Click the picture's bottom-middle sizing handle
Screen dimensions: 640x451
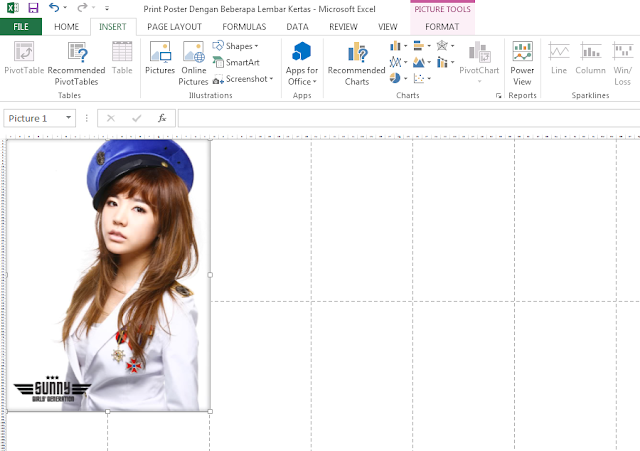(x=108, y=411)
